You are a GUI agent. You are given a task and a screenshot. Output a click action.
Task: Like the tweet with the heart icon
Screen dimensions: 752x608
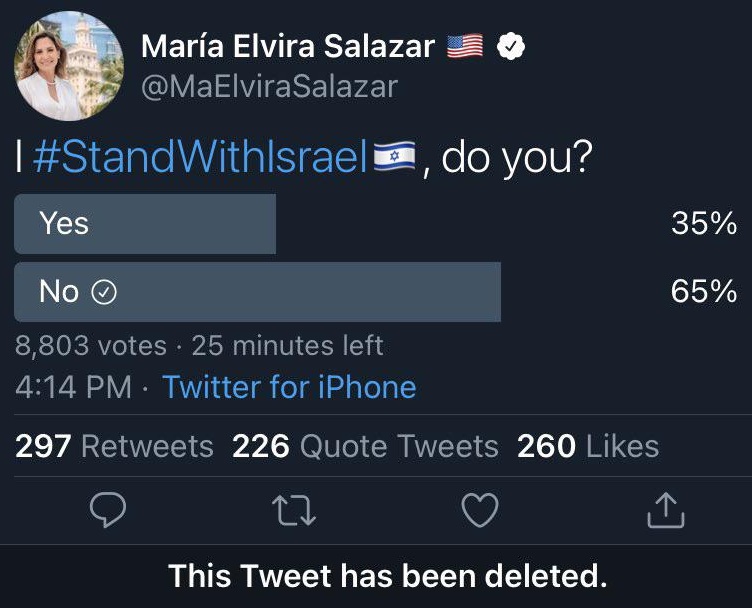click(x=480, y=511)
